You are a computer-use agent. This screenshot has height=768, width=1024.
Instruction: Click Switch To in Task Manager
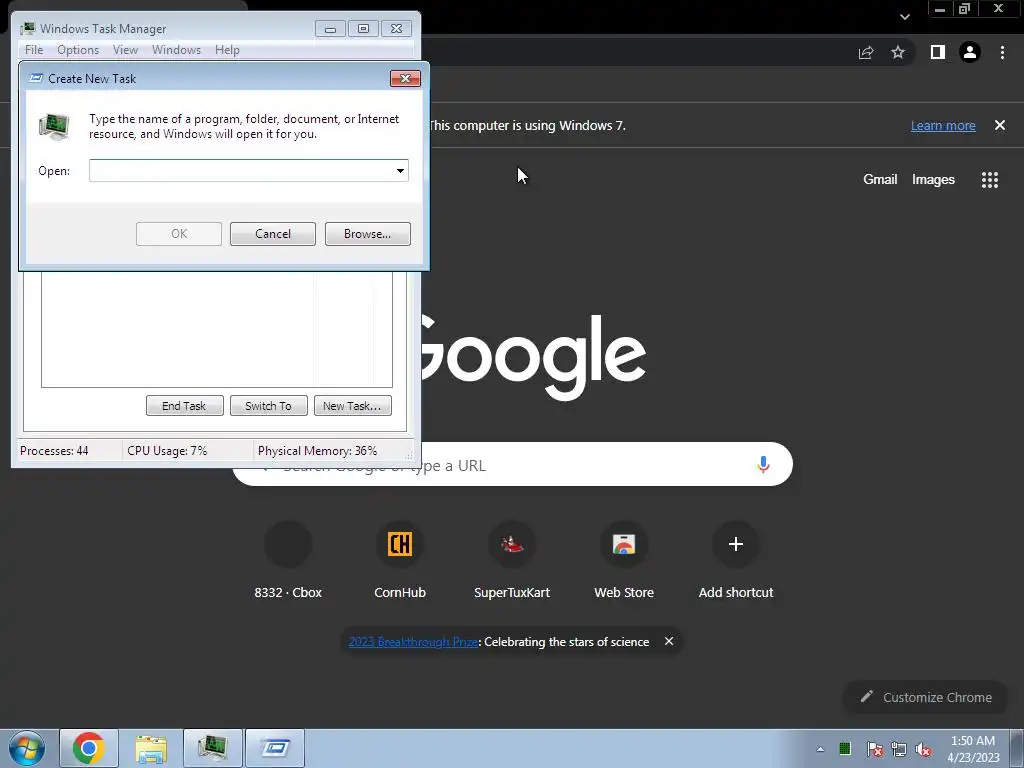tap(268, 406)
